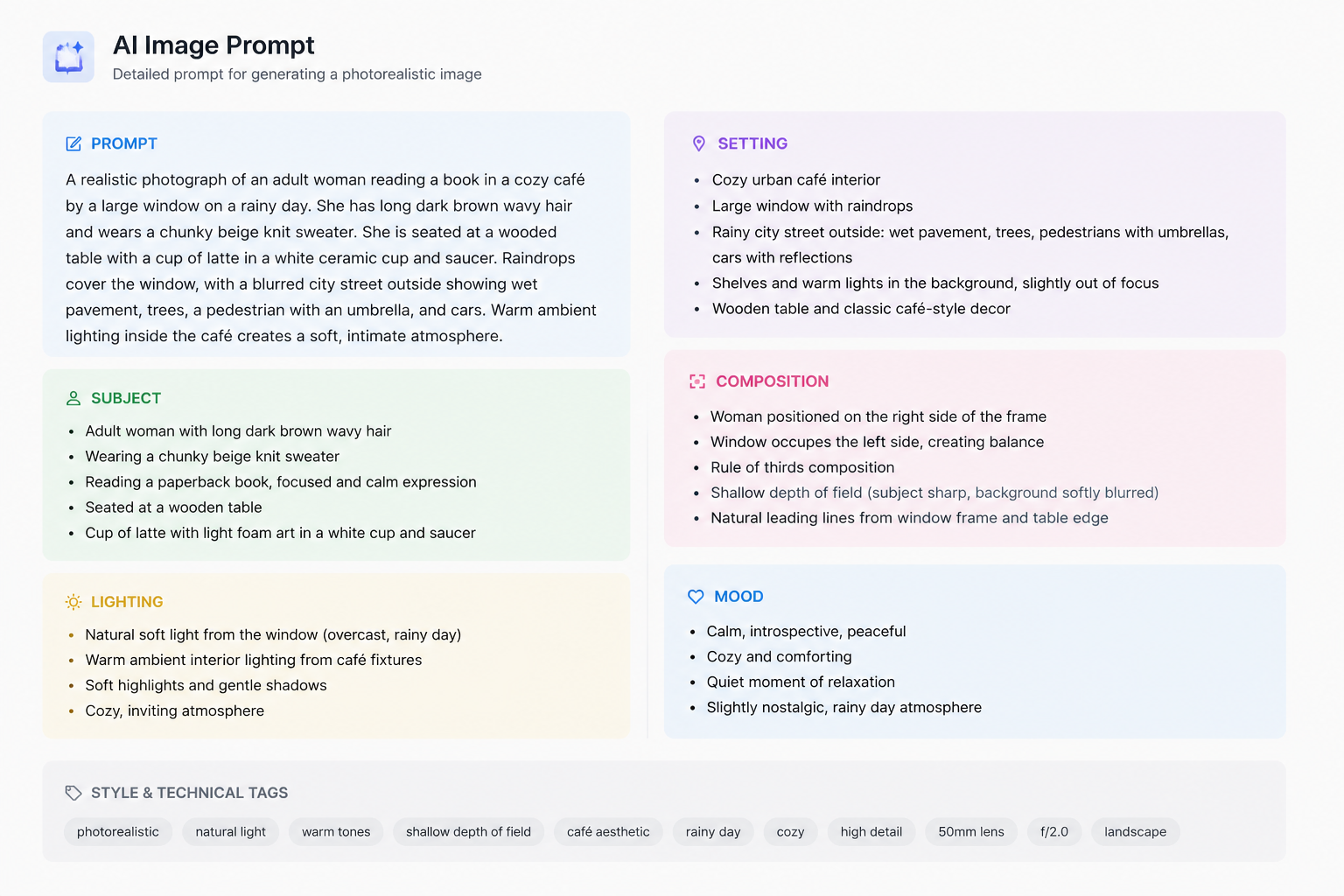The image size is (1344, 896).
Task: Select the f/2.0 aperture tag
Action: (1054, 832)
